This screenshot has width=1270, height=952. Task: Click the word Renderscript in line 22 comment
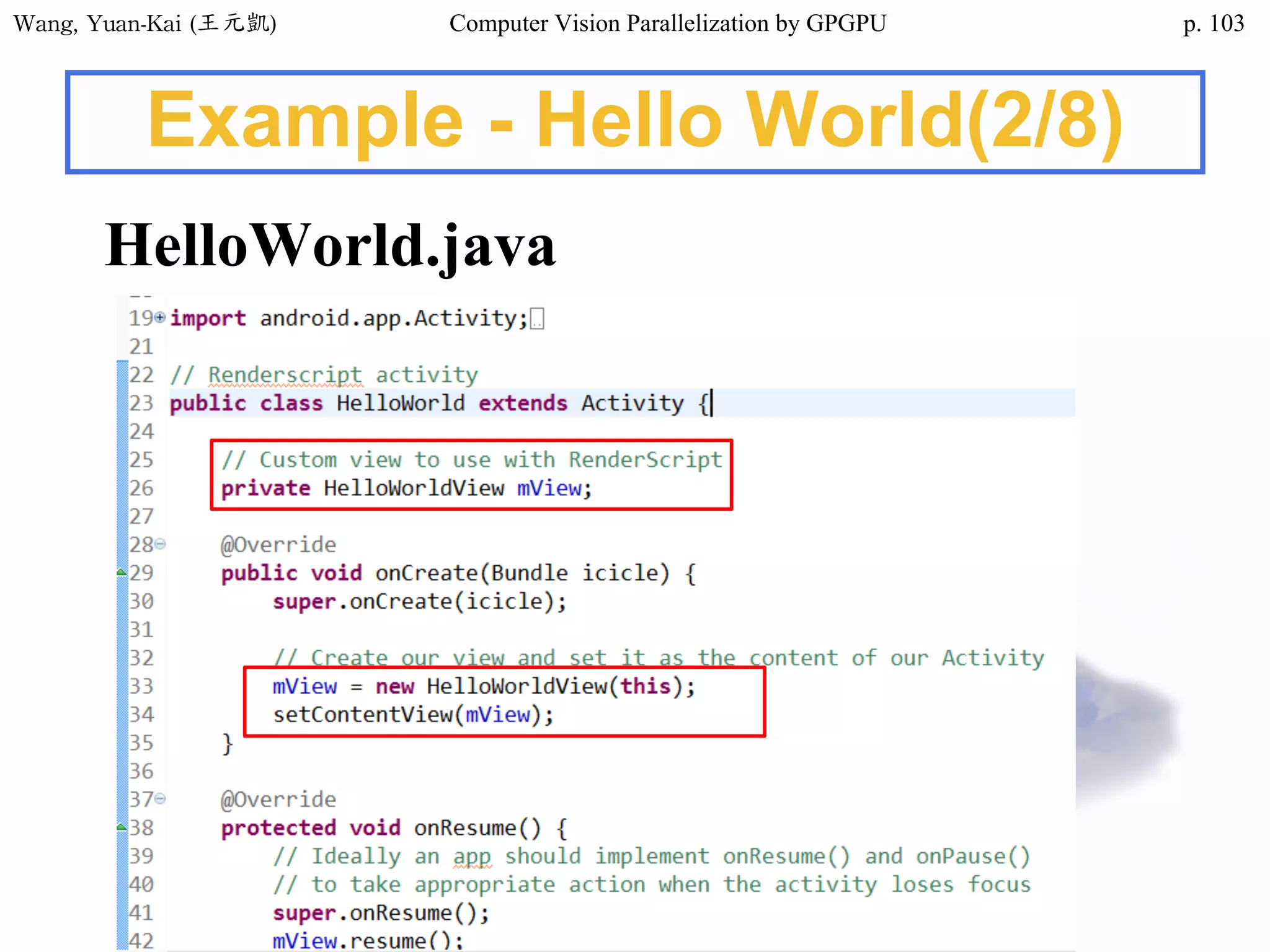point(285,375)
